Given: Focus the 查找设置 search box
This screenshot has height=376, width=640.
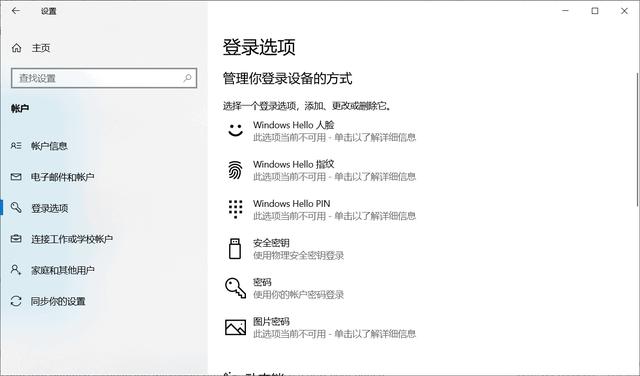Looking at the screenshot, I should click(x=104, y=78).
